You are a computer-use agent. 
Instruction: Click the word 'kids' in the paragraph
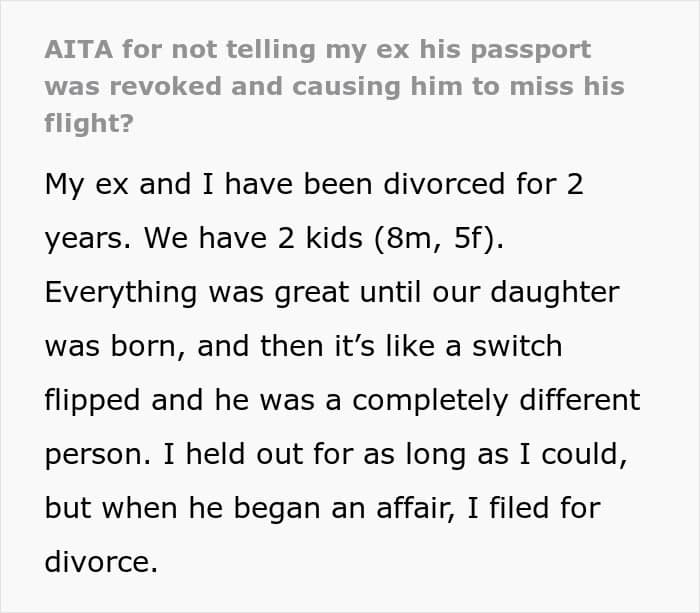click(x=334, y=238)
